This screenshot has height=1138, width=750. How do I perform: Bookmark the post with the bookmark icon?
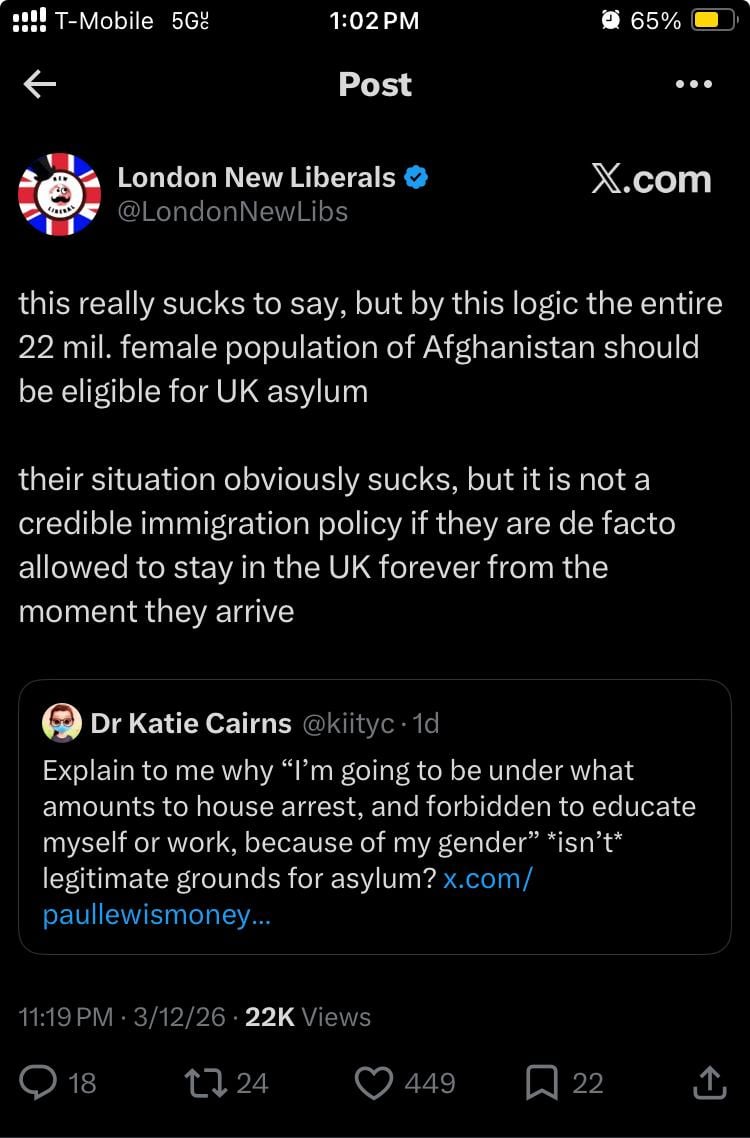click(x=541, y=1083)
